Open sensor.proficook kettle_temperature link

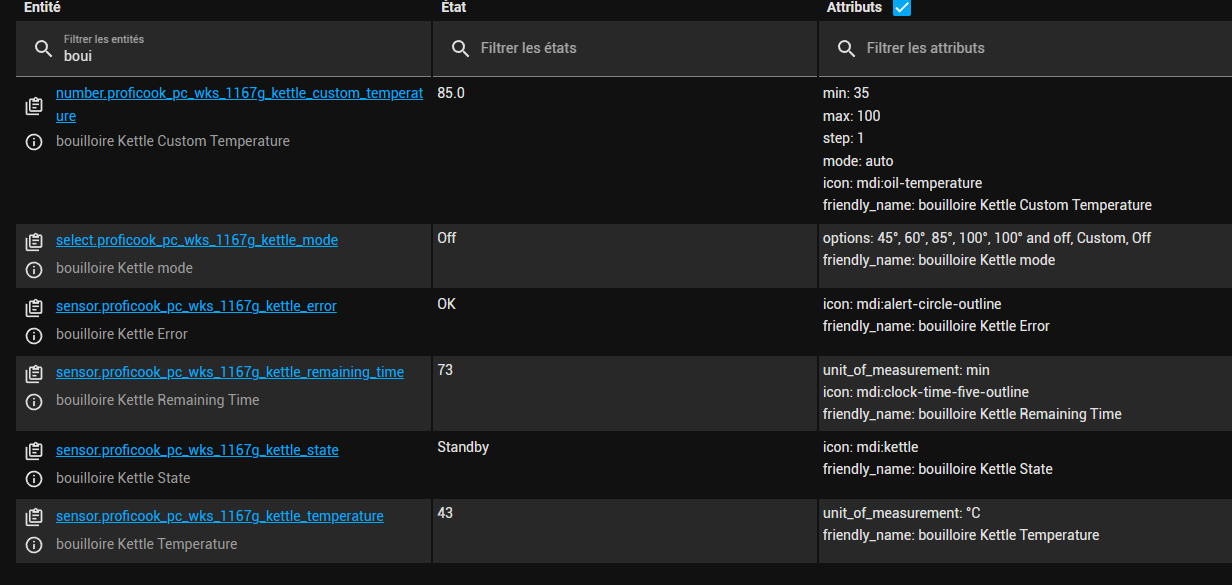point(220,516)
